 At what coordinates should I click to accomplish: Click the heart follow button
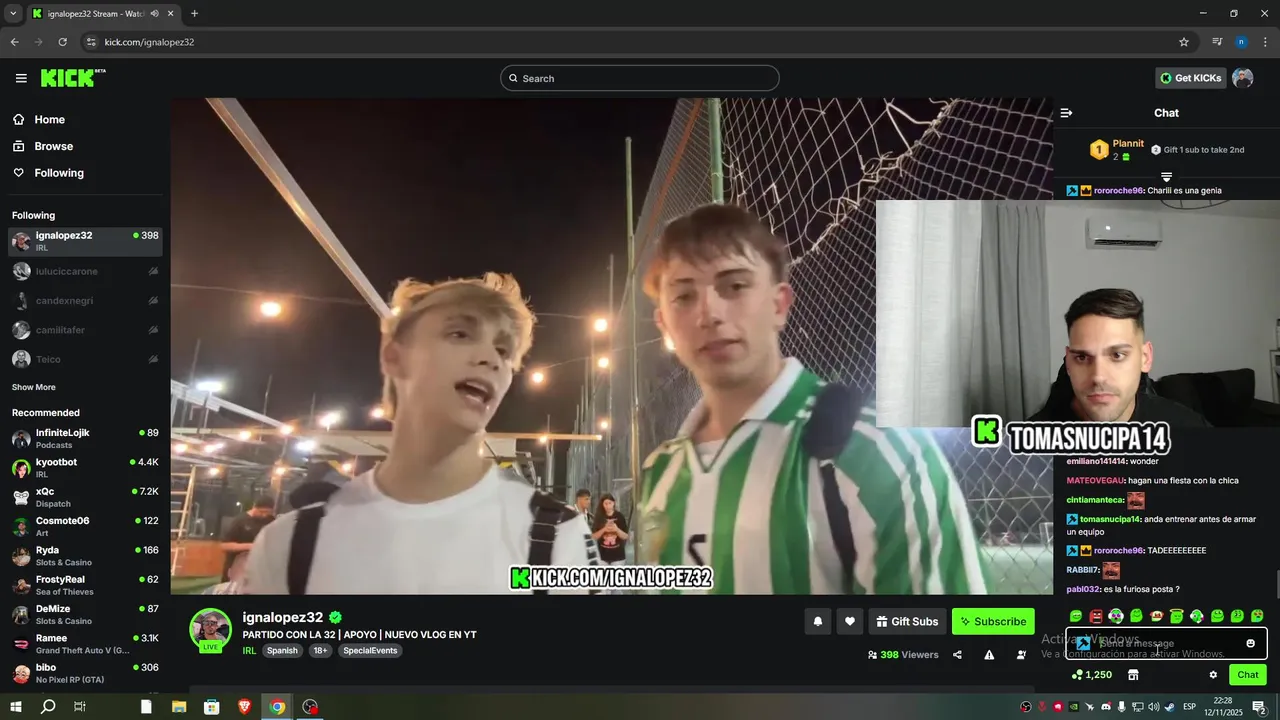click(850, 621)
